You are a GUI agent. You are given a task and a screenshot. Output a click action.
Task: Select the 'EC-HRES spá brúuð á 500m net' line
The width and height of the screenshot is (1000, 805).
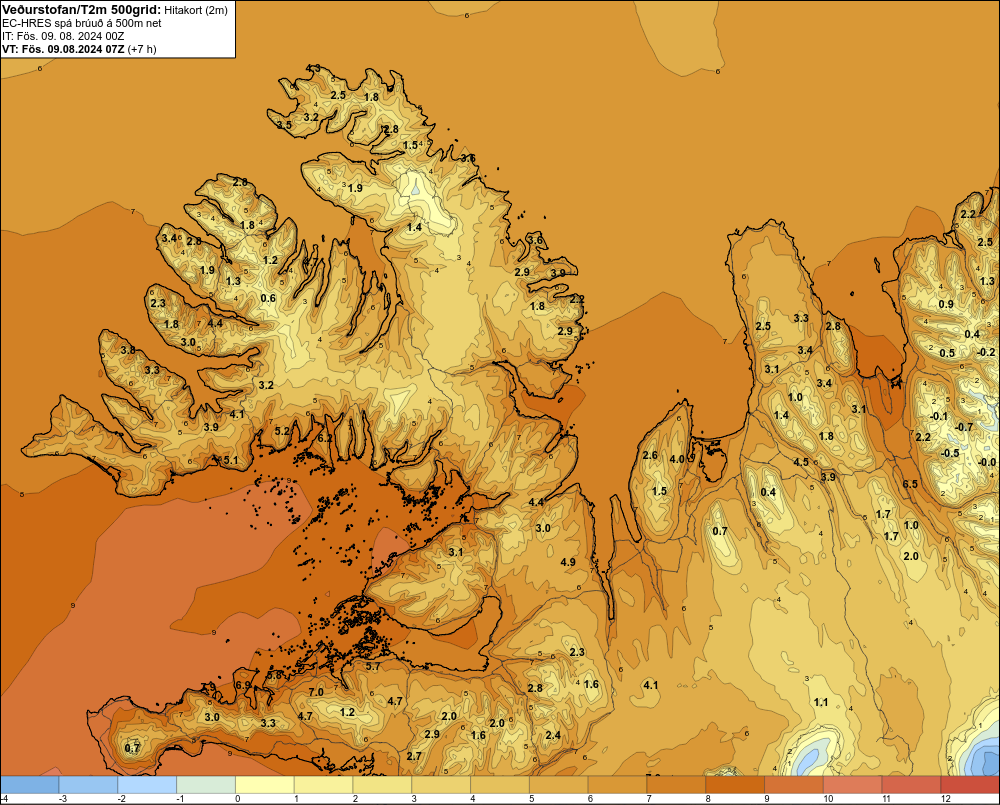82,23
